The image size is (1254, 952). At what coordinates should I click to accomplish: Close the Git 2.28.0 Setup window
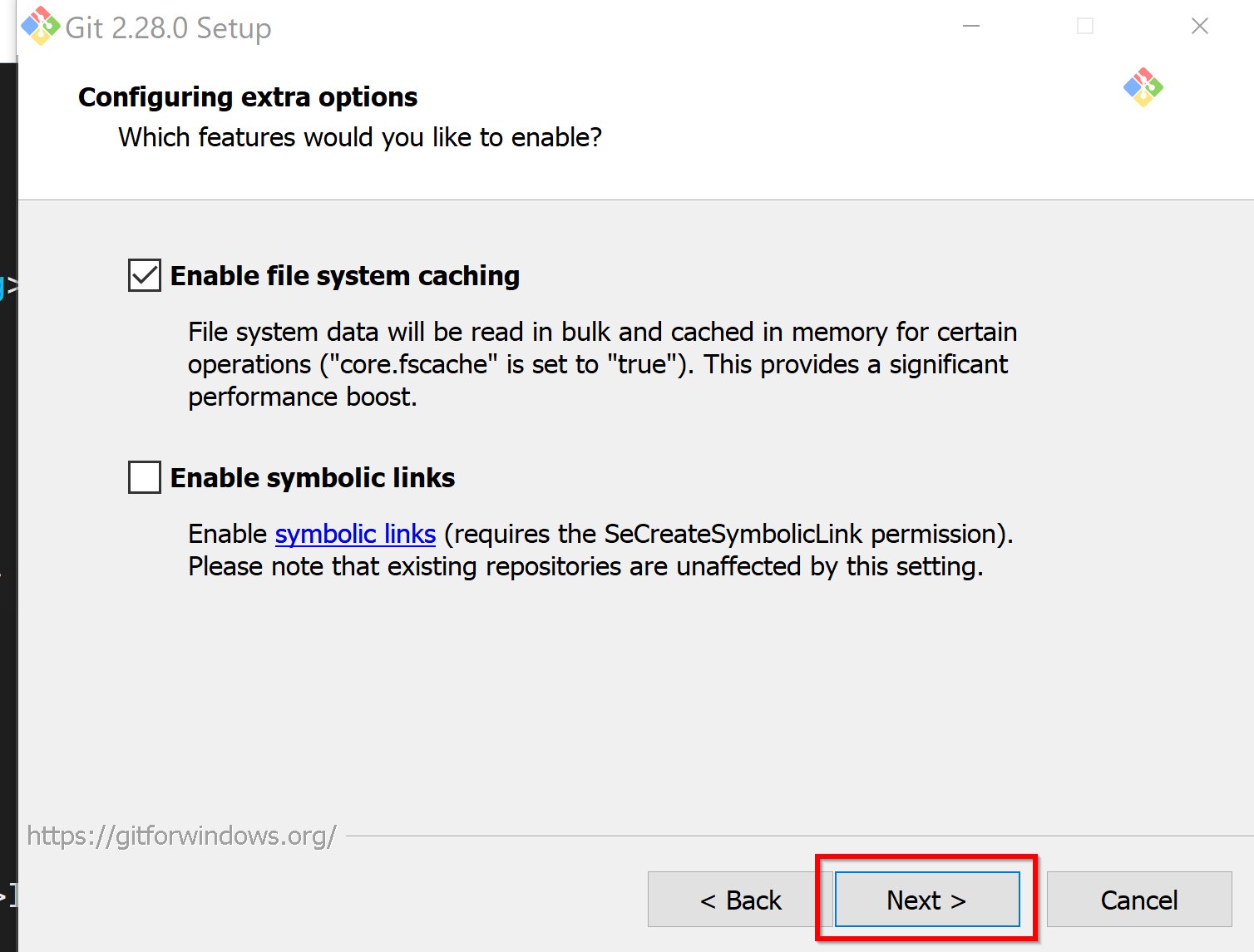point(1199,26)
